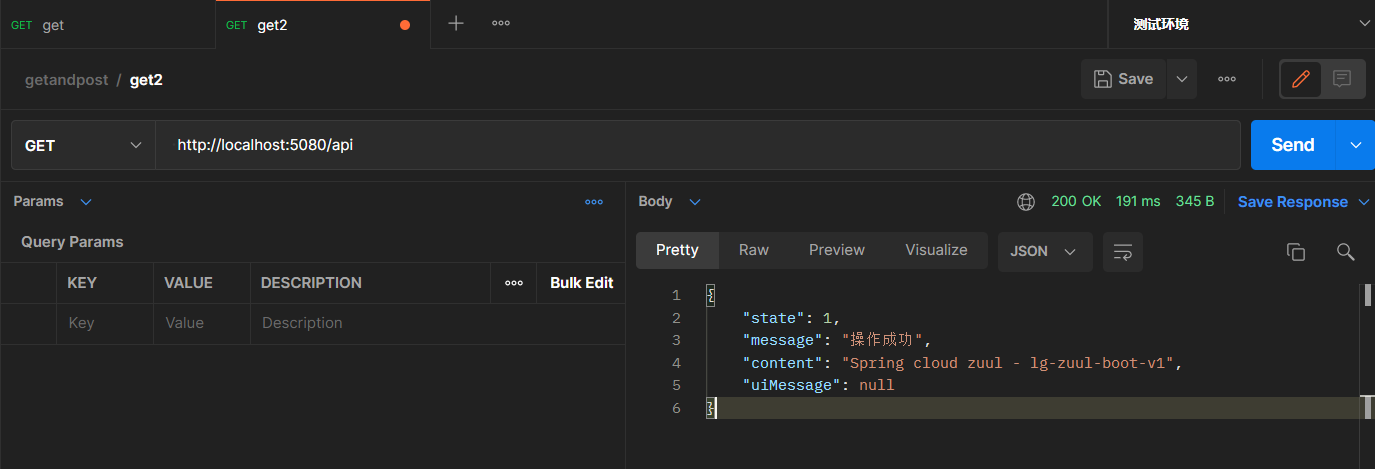Viewport: 1375px width, 469px height.
Task: Copy the response body with copy icon
Action: click(1296, 252)
